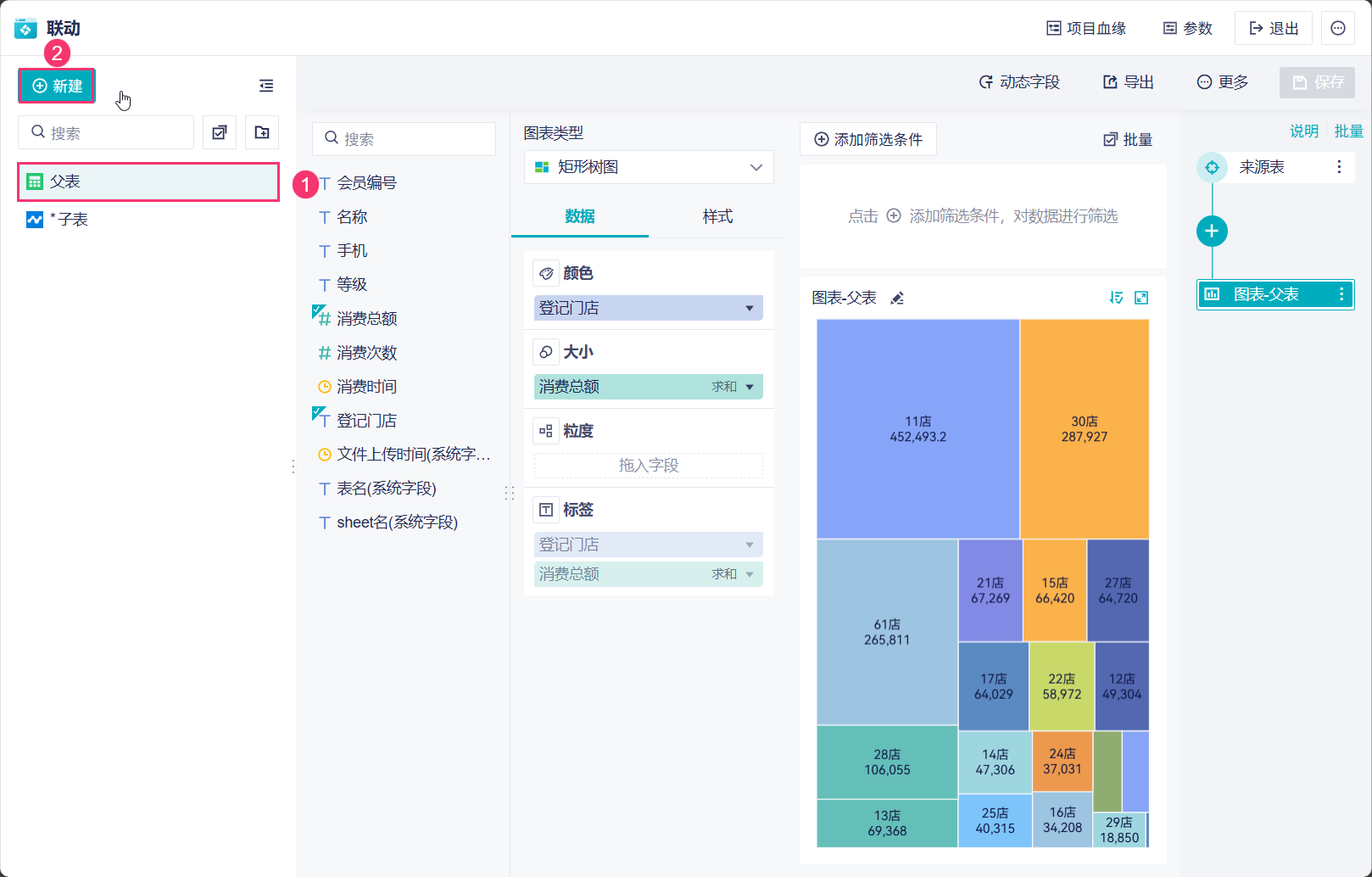Click the 13店 treemap block
The image size is (1372, 877).
887,823
